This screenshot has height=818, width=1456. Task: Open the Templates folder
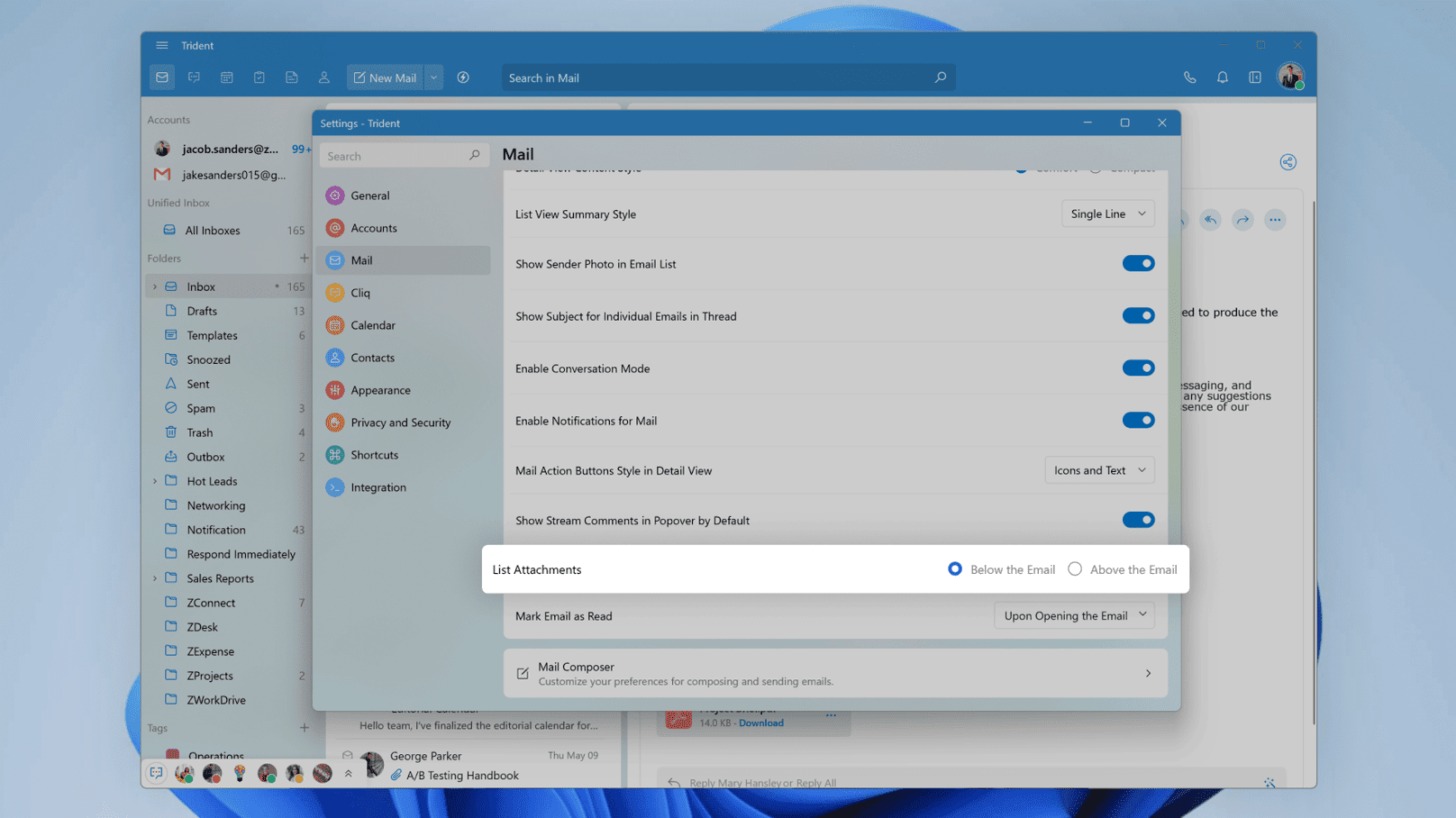(229, 335)
